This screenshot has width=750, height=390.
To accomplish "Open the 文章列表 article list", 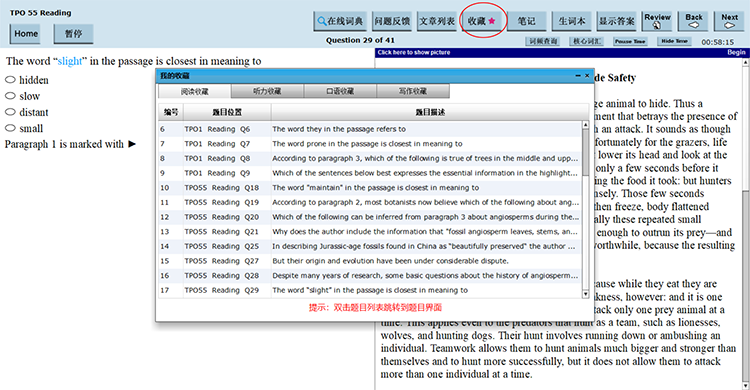I will [x=437, y=21].
